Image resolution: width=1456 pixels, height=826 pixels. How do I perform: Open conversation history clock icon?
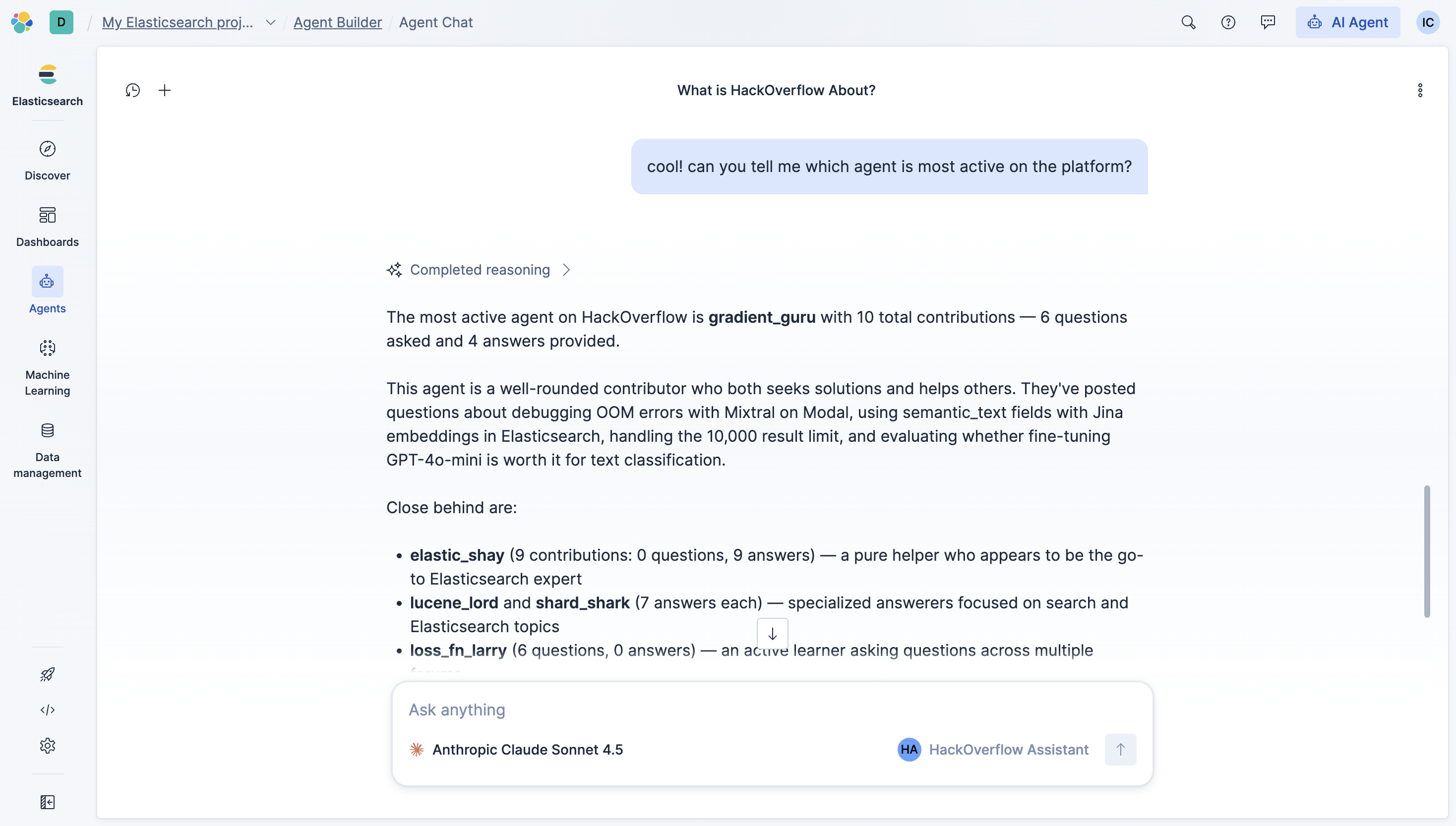133,90
